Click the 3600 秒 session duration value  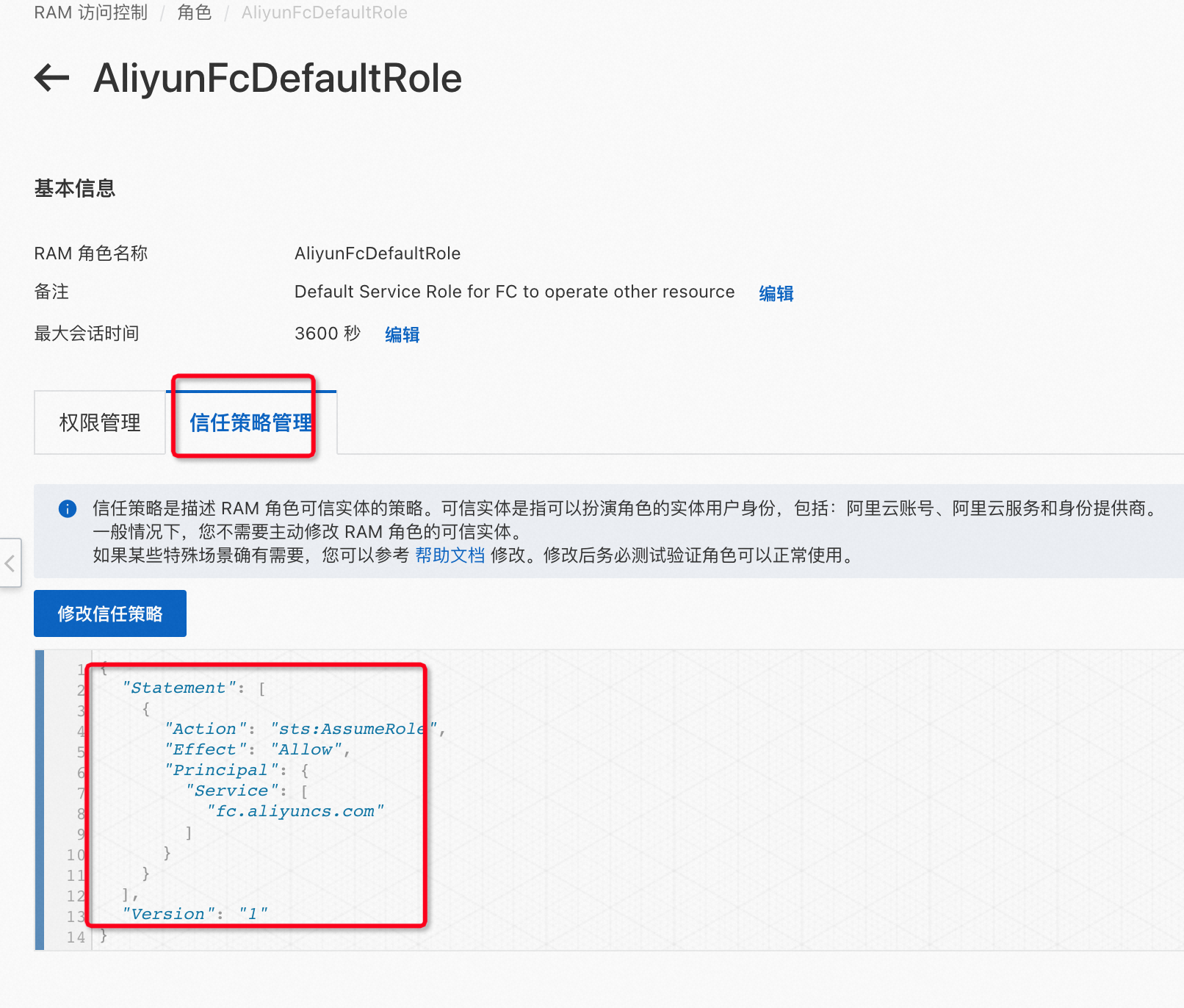pos(328,334)
